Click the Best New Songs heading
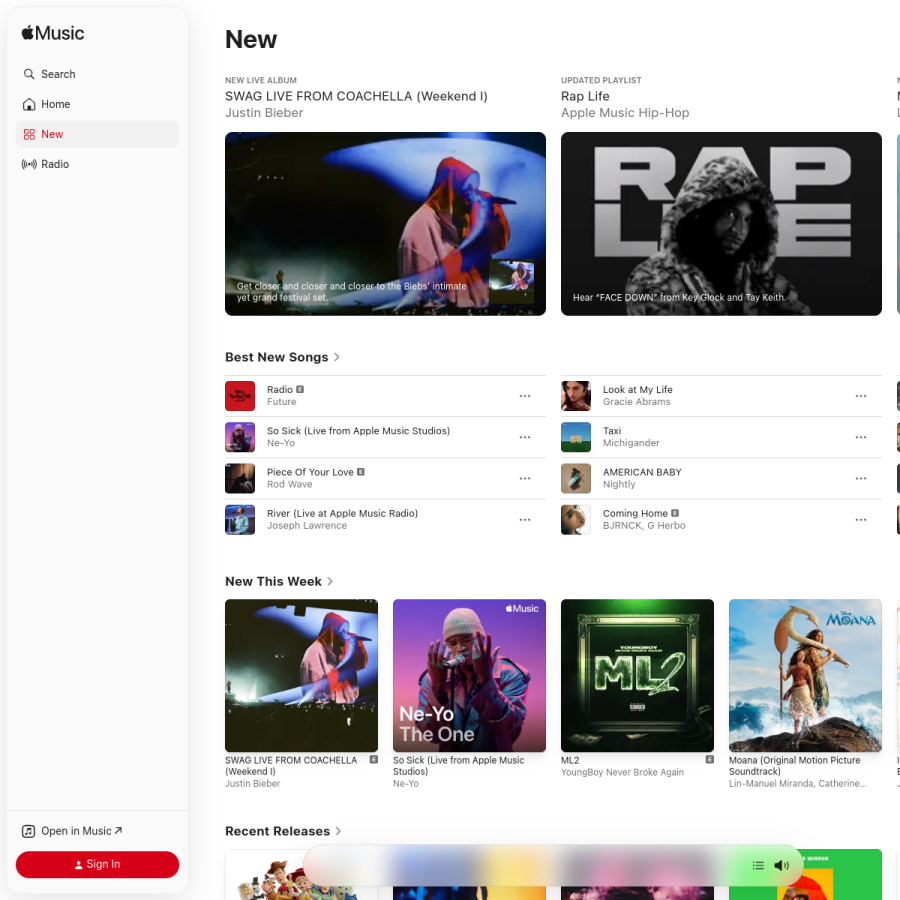Screen dimensions: 900x900 277,357
